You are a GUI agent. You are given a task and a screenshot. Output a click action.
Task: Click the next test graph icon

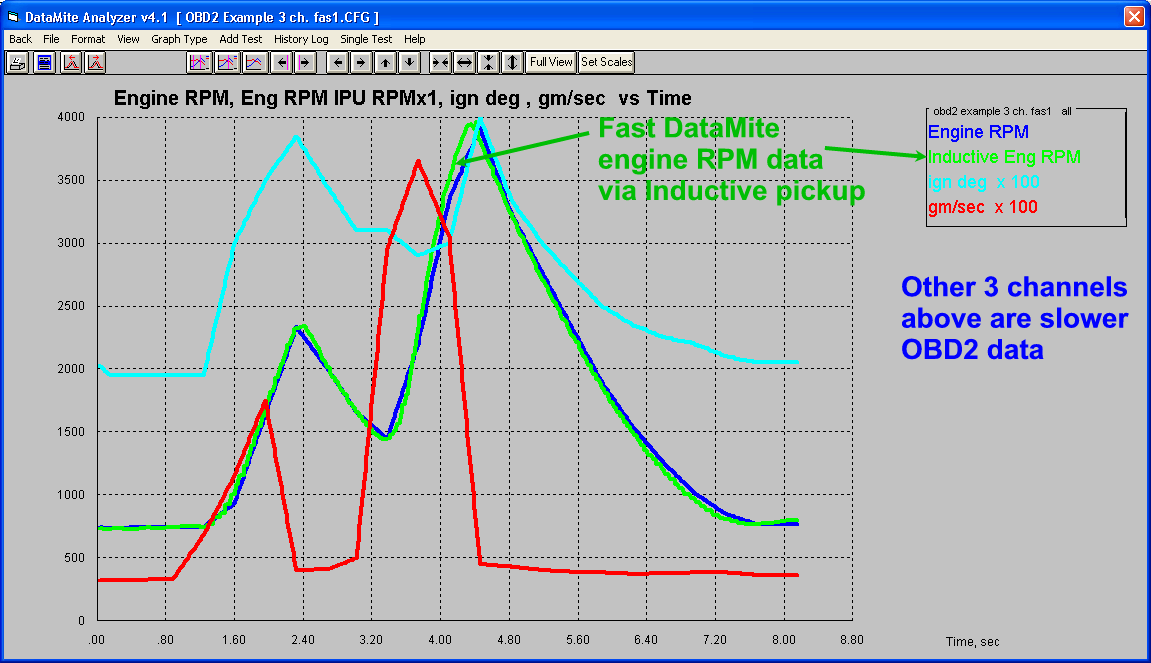(x=95, y=62)
